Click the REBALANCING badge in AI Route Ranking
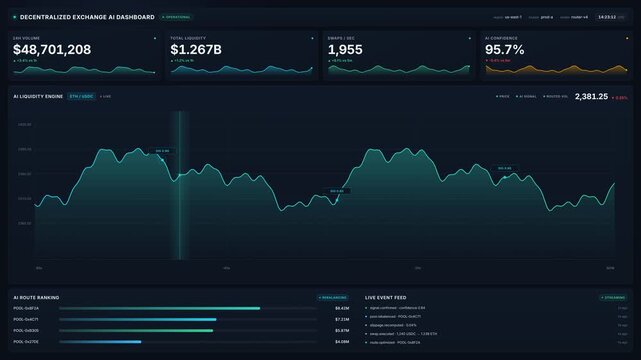Screen dimensions: 641x360 pos(333,297)
